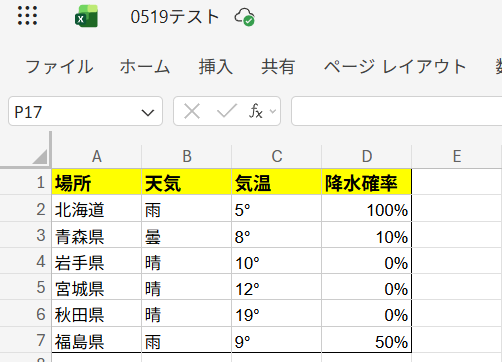Image resolution: width=502 pixels, height=362 pixels.
Task: Select the 19° temperature cell
Action: click(x=277, y=314)
